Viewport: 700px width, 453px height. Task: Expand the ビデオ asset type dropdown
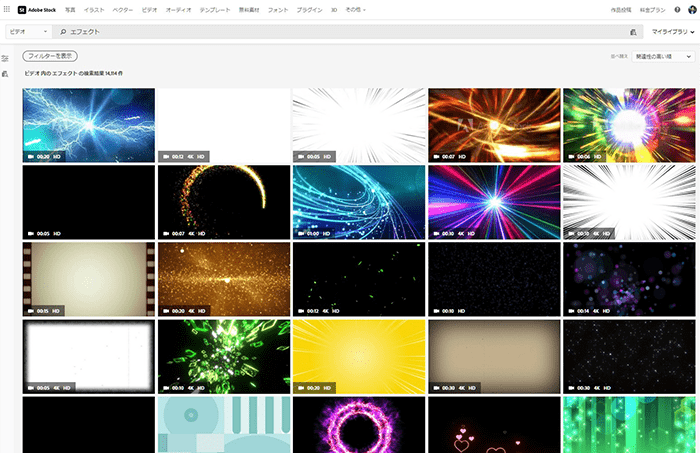click(28, 32)
